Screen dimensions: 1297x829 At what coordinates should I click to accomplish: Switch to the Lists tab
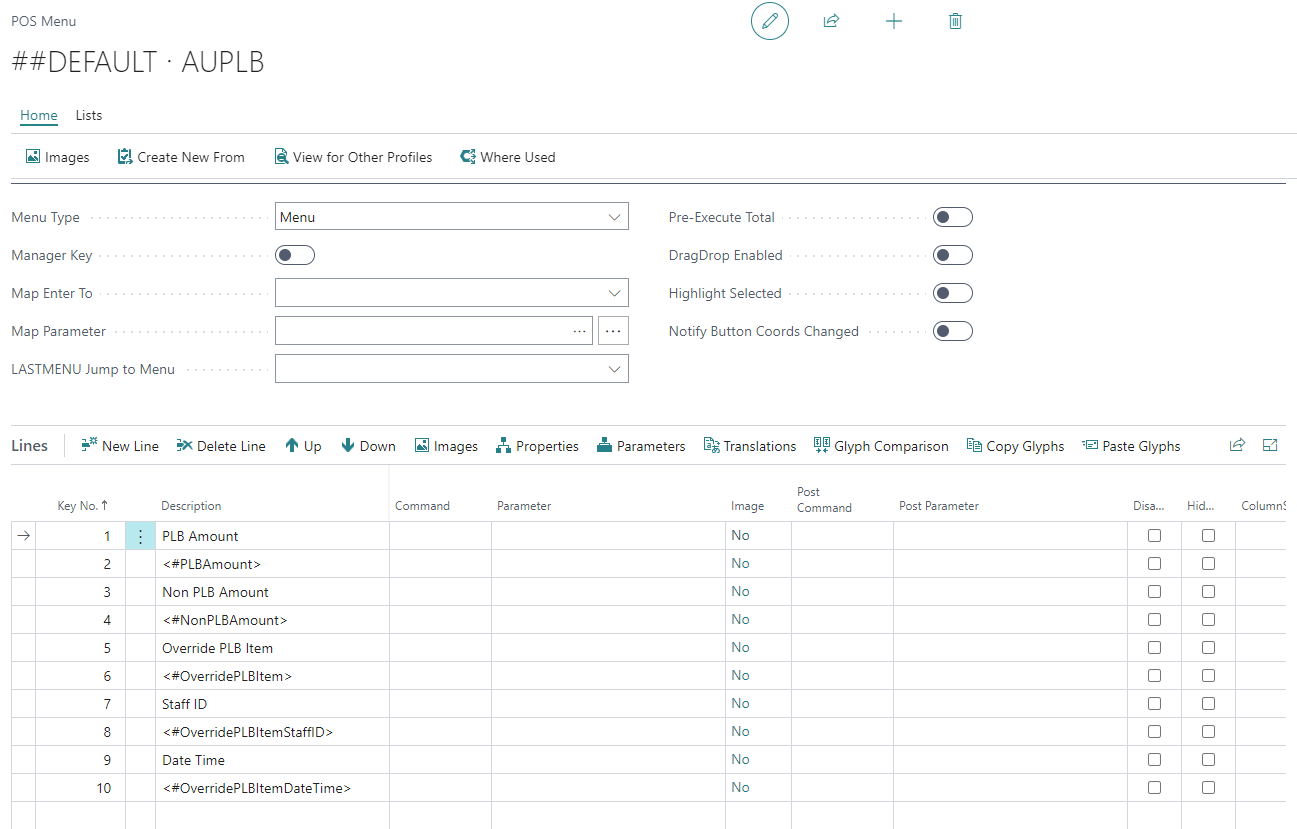(89, 115)
